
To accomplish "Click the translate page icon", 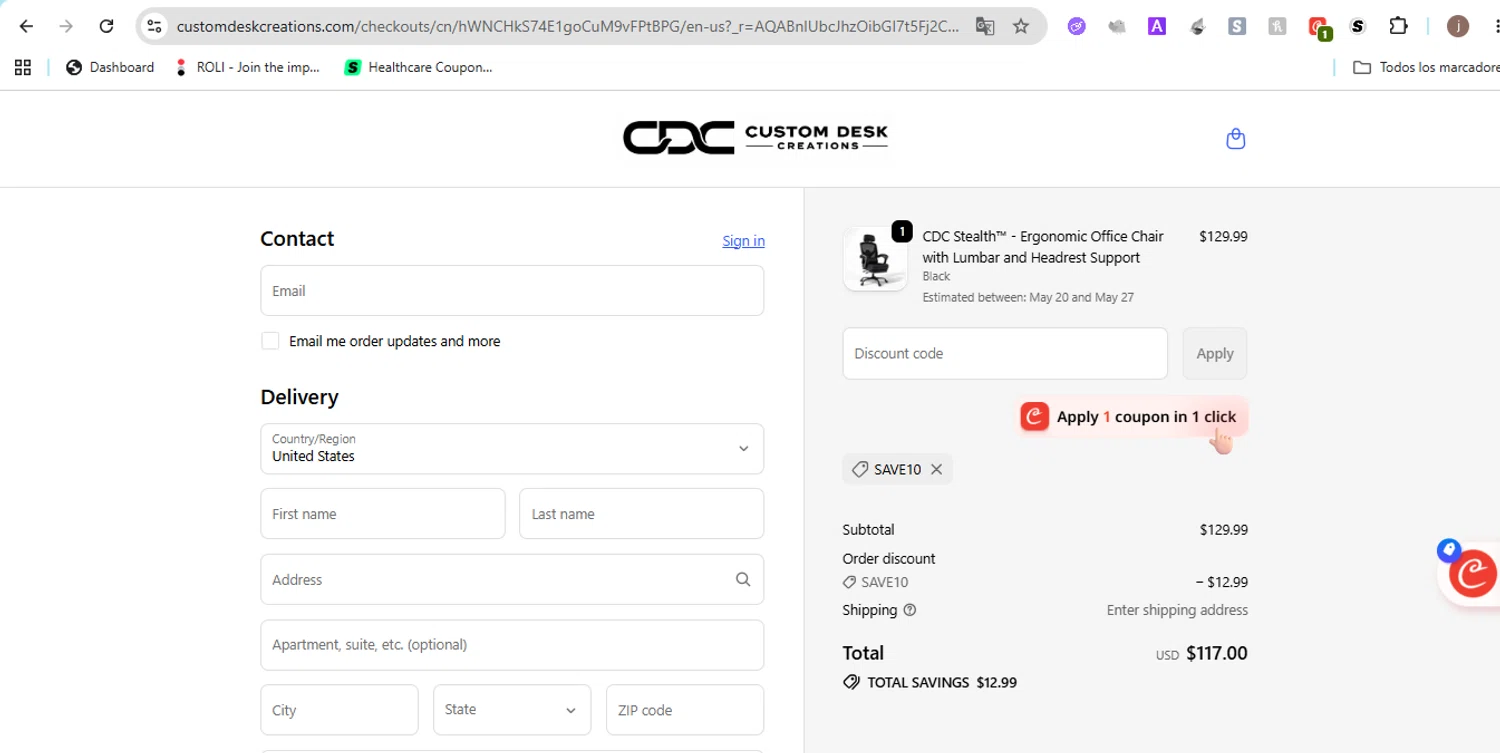I will coord(985,26).
